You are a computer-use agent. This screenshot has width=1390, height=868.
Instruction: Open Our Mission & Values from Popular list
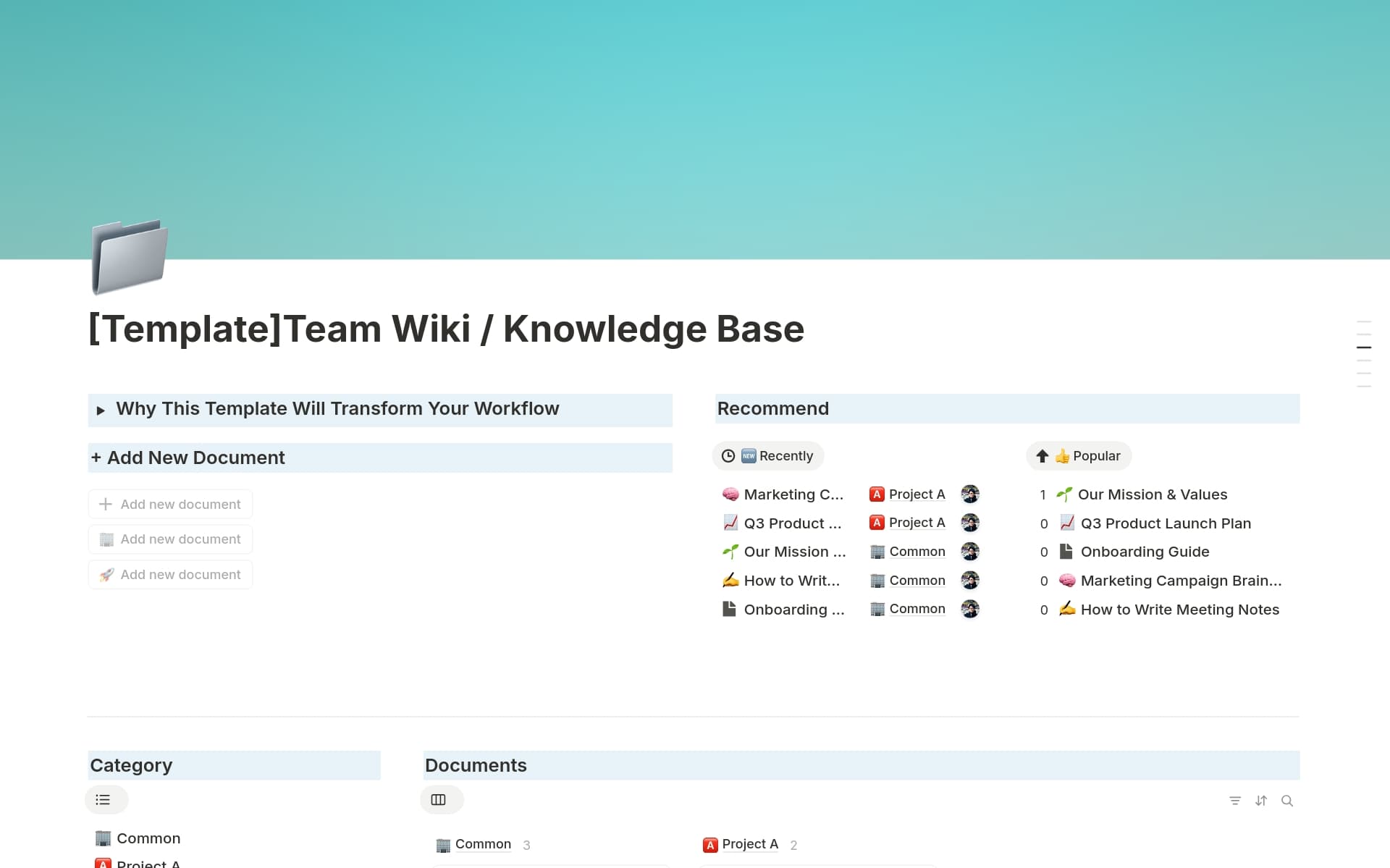(1153, 494)
